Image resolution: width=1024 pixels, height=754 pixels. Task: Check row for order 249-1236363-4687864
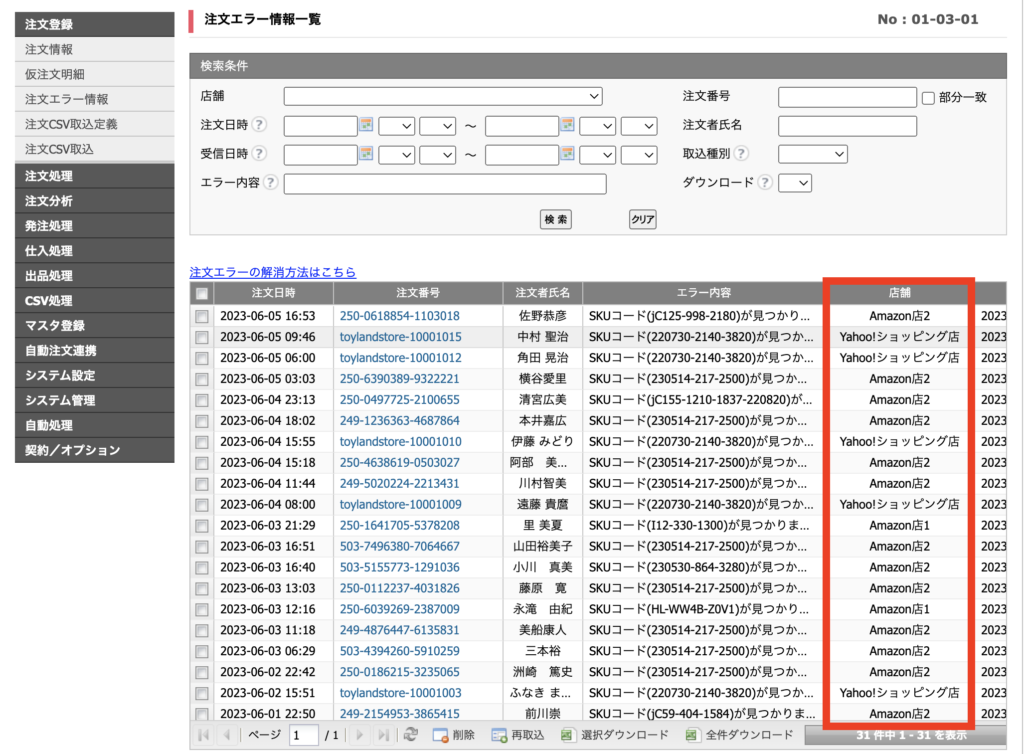click(202, 421)
